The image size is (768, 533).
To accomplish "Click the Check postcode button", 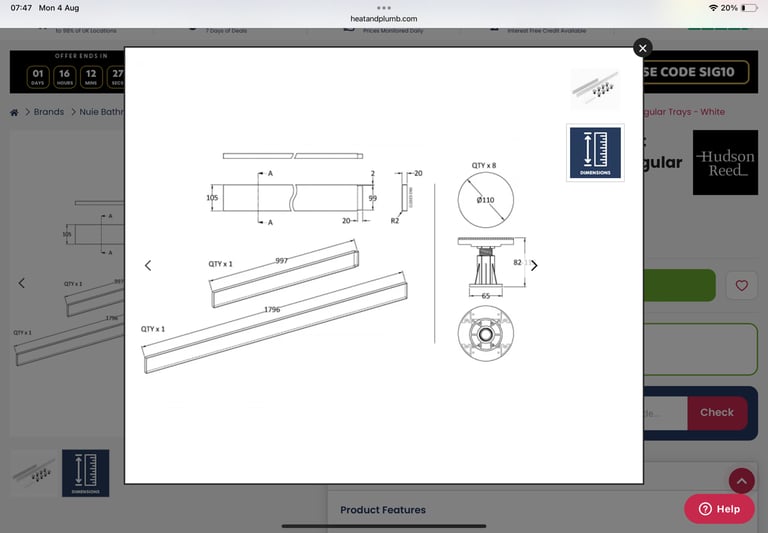I will [x=717, y=412].
